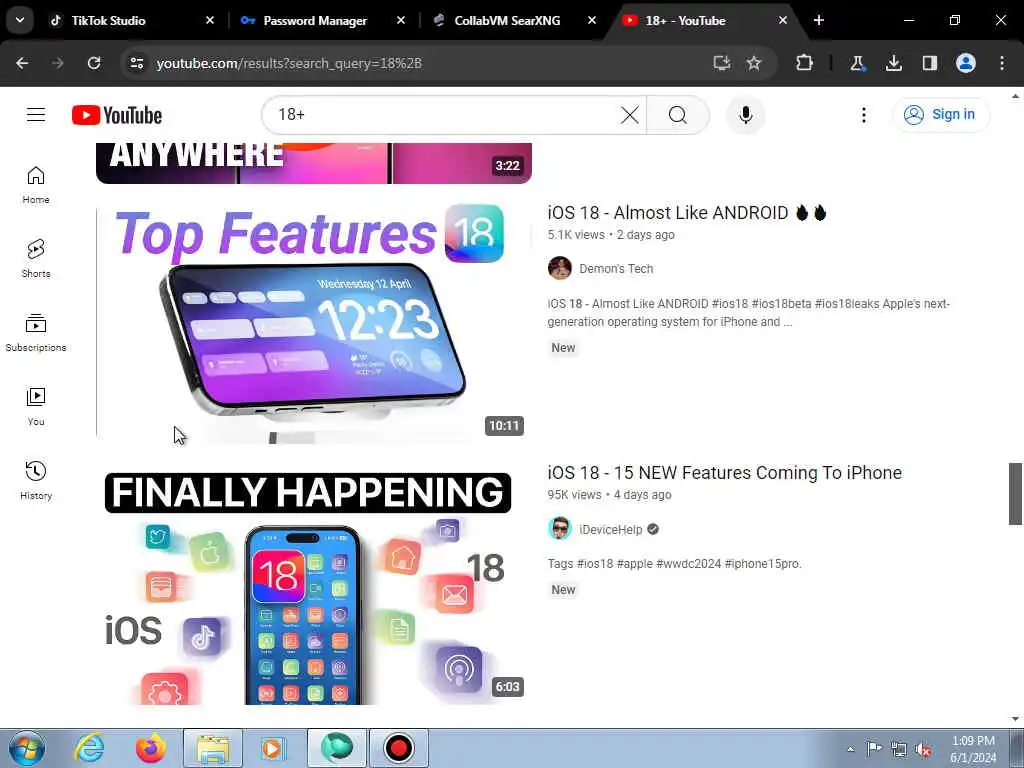The height and width of the screenshot is (768, 1024).
Task: Open the You section in sidebar
Action: (x=36, y=406)
